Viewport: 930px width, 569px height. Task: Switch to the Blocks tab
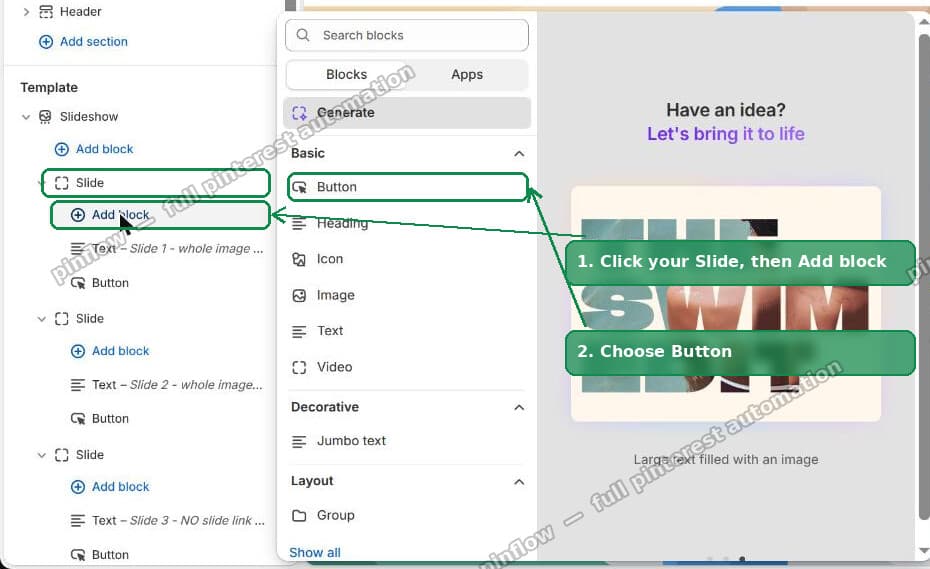346,75
